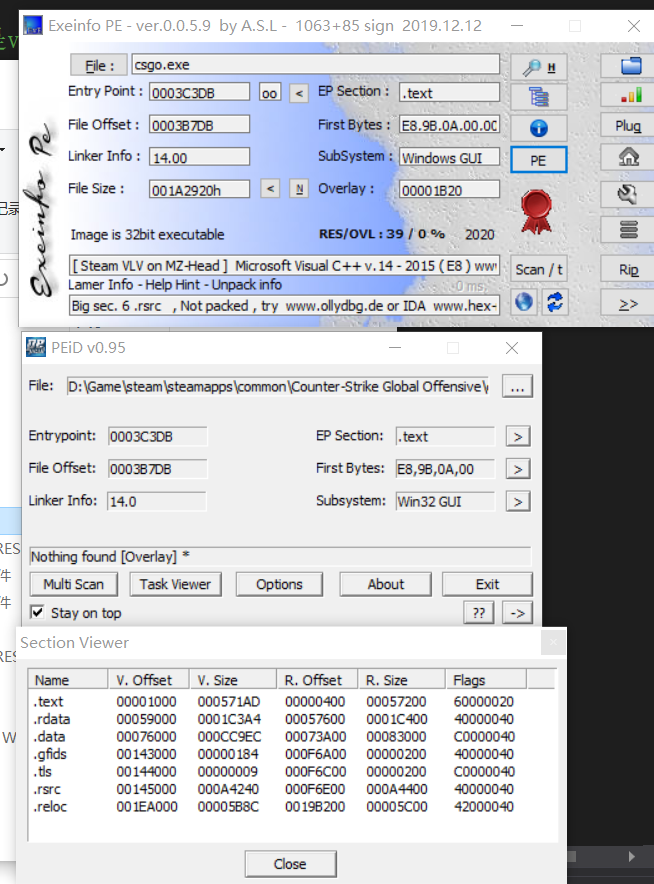Click the < button beside File Size
The image size is (654, 884).
[270, 189]
